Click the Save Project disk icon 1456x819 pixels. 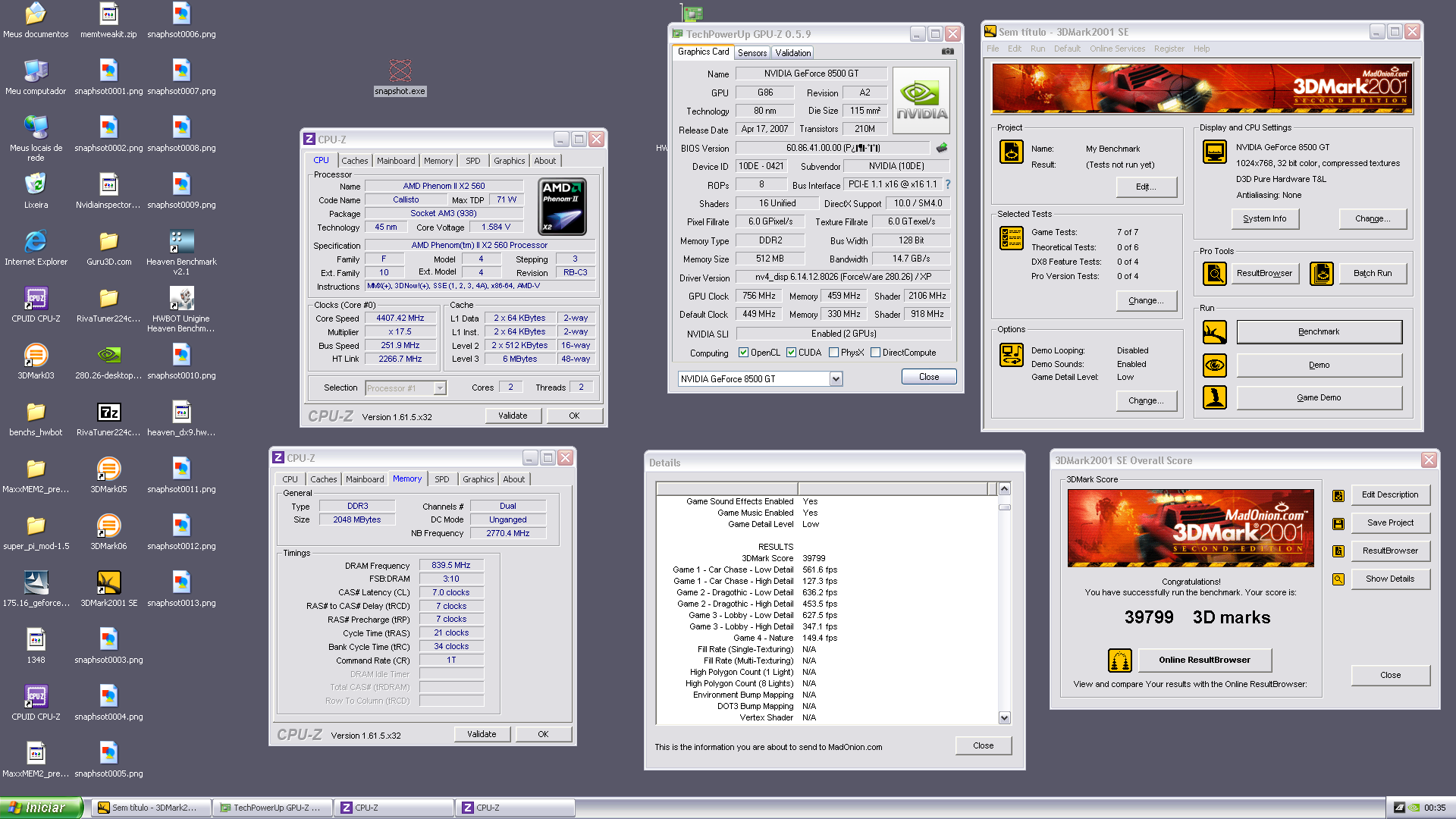click(1338, 523)
